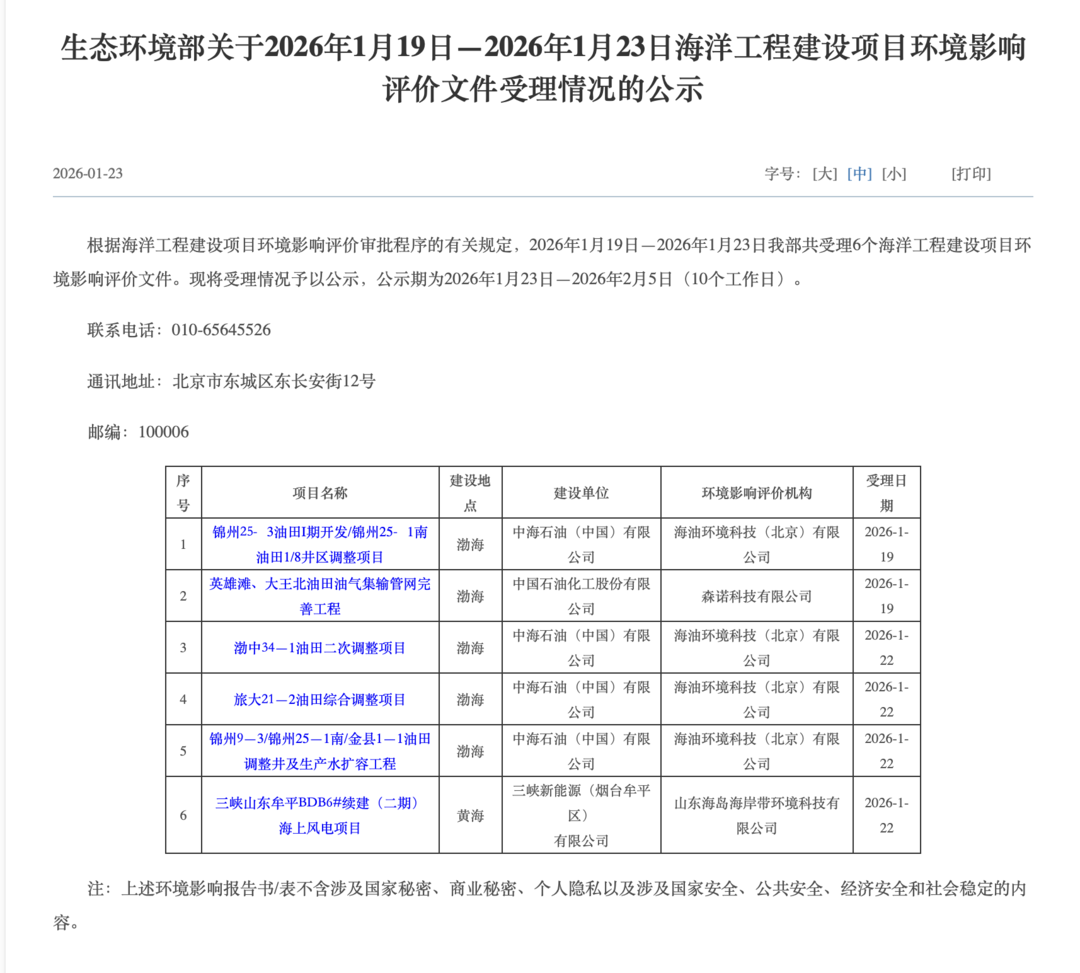The height and width of the screenshot is (973, 1080).
Task: Click 海油环境科技（北京）有限公司 in row 3
Action: [x=757, y=647]
